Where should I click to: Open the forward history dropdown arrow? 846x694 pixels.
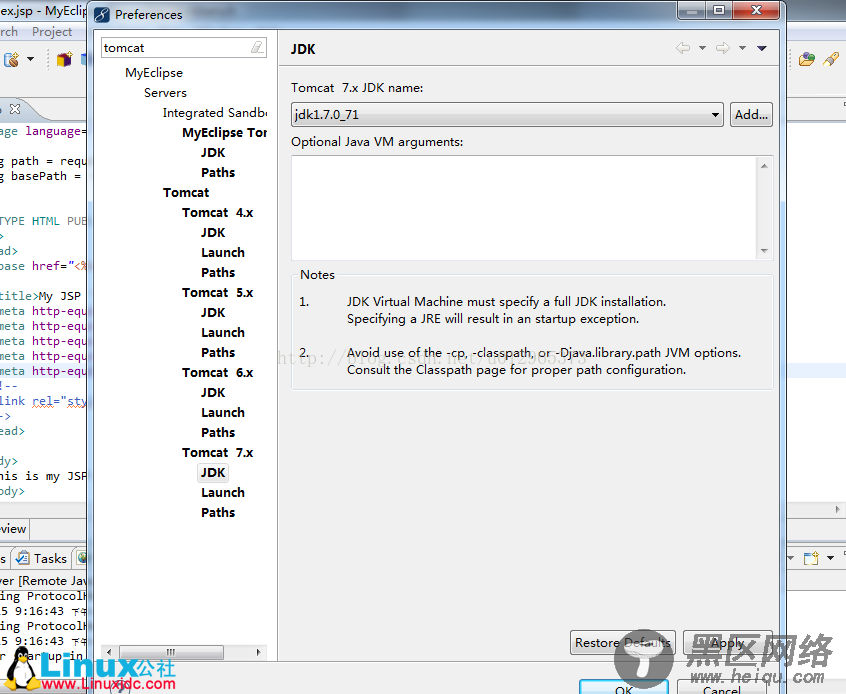tap(742, 48)
